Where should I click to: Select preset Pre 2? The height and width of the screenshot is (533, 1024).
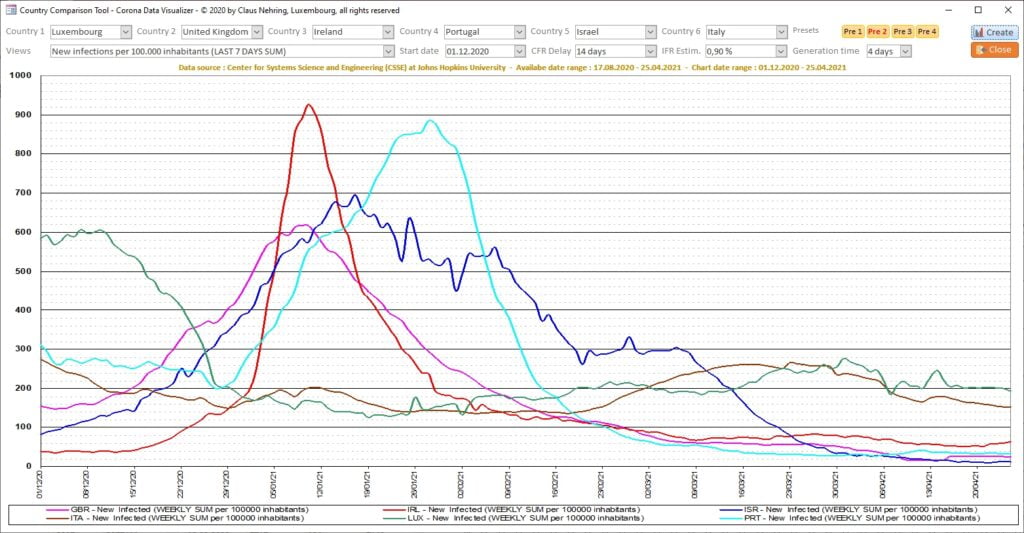[x=878, y=32]
